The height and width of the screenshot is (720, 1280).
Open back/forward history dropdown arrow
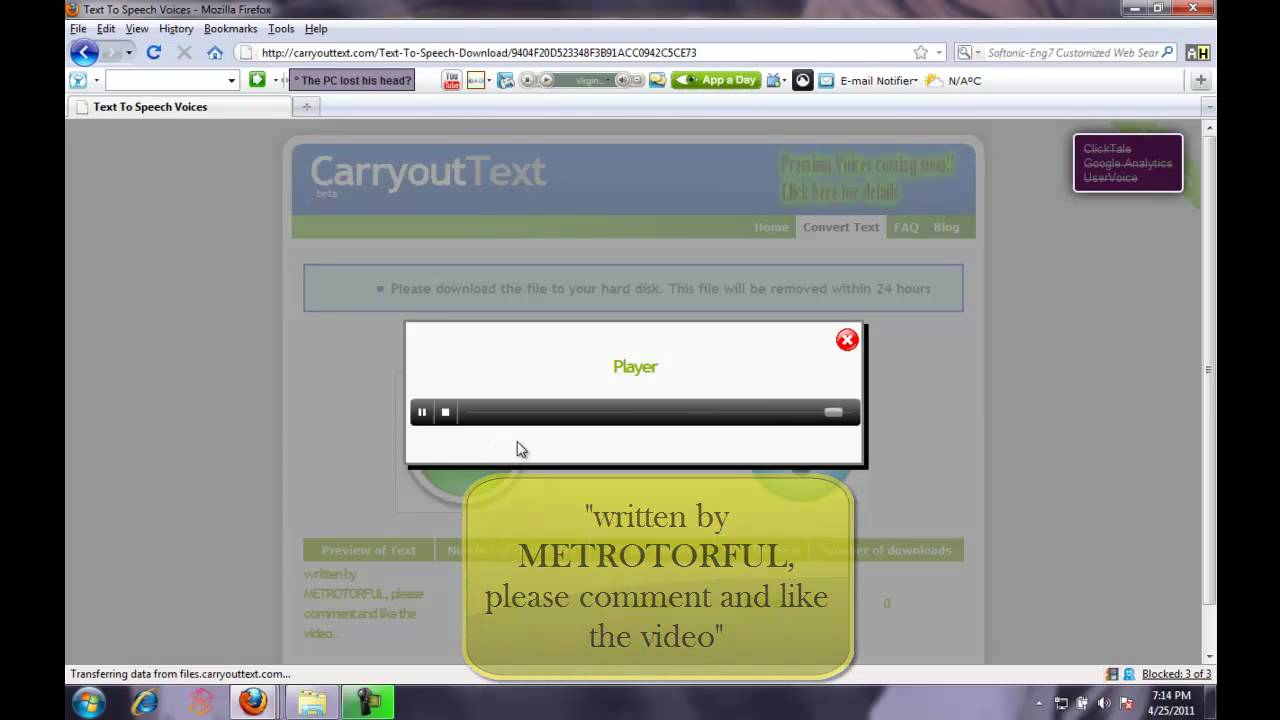pyautogui.click(x=129, y=53)
